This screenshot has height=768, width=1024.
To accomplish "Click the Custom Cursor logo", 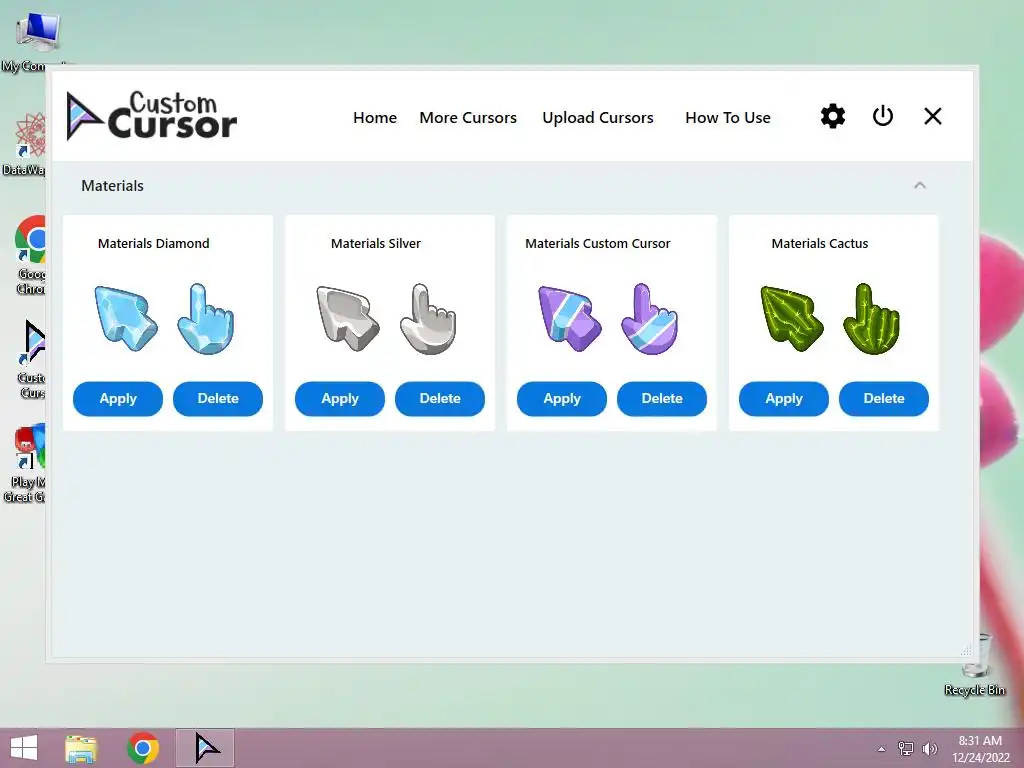I will tap(152, 116).
